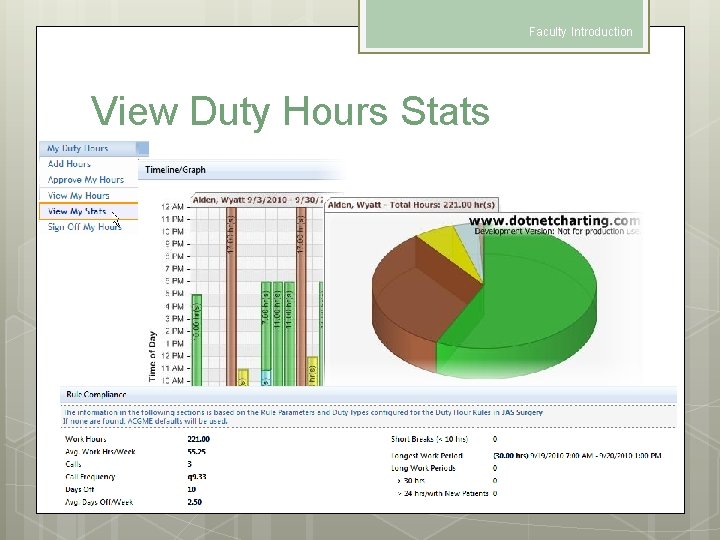The image size is (720, 540).
Task: Click the Timeline/Graph section header
Action: (x=175, y=170)
